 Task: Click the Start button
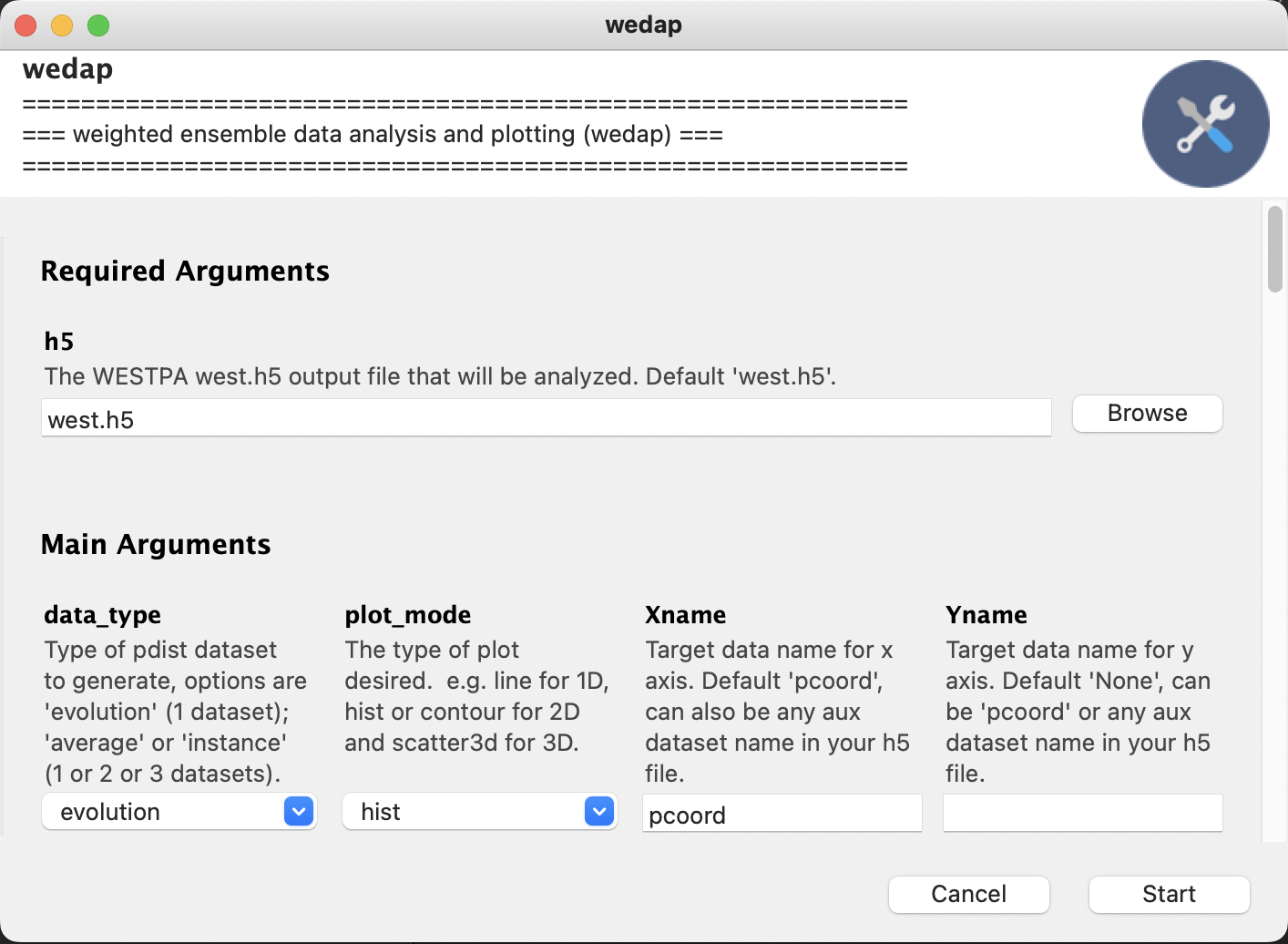coord(1169,894)
